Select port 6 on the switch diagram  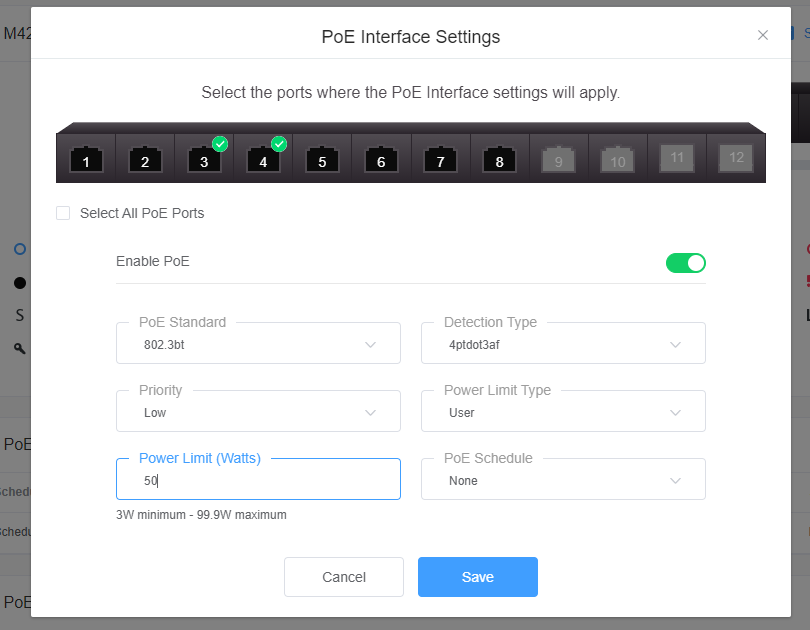click(381, 160)
